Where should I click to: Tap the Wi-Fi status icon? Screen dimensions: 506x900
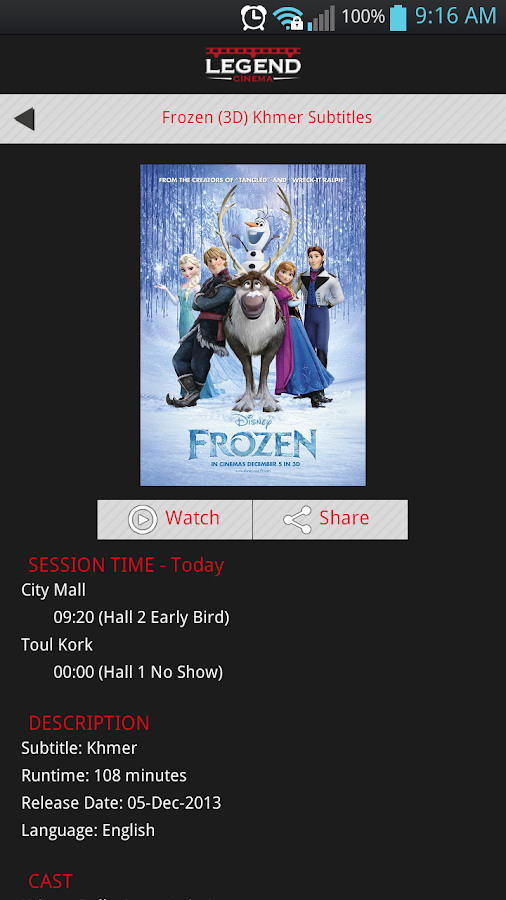pos(288,18)
